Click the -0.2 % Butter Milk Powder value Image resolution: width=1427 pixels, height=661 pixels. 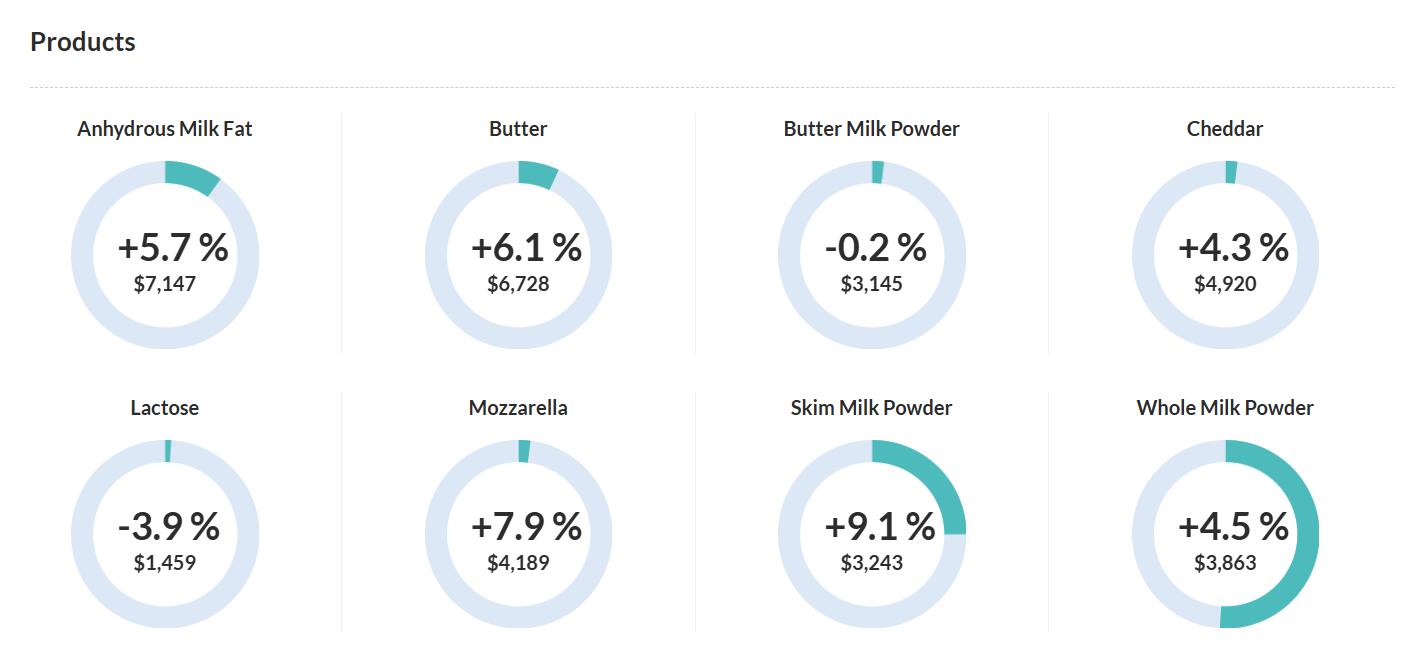point(875,247)
